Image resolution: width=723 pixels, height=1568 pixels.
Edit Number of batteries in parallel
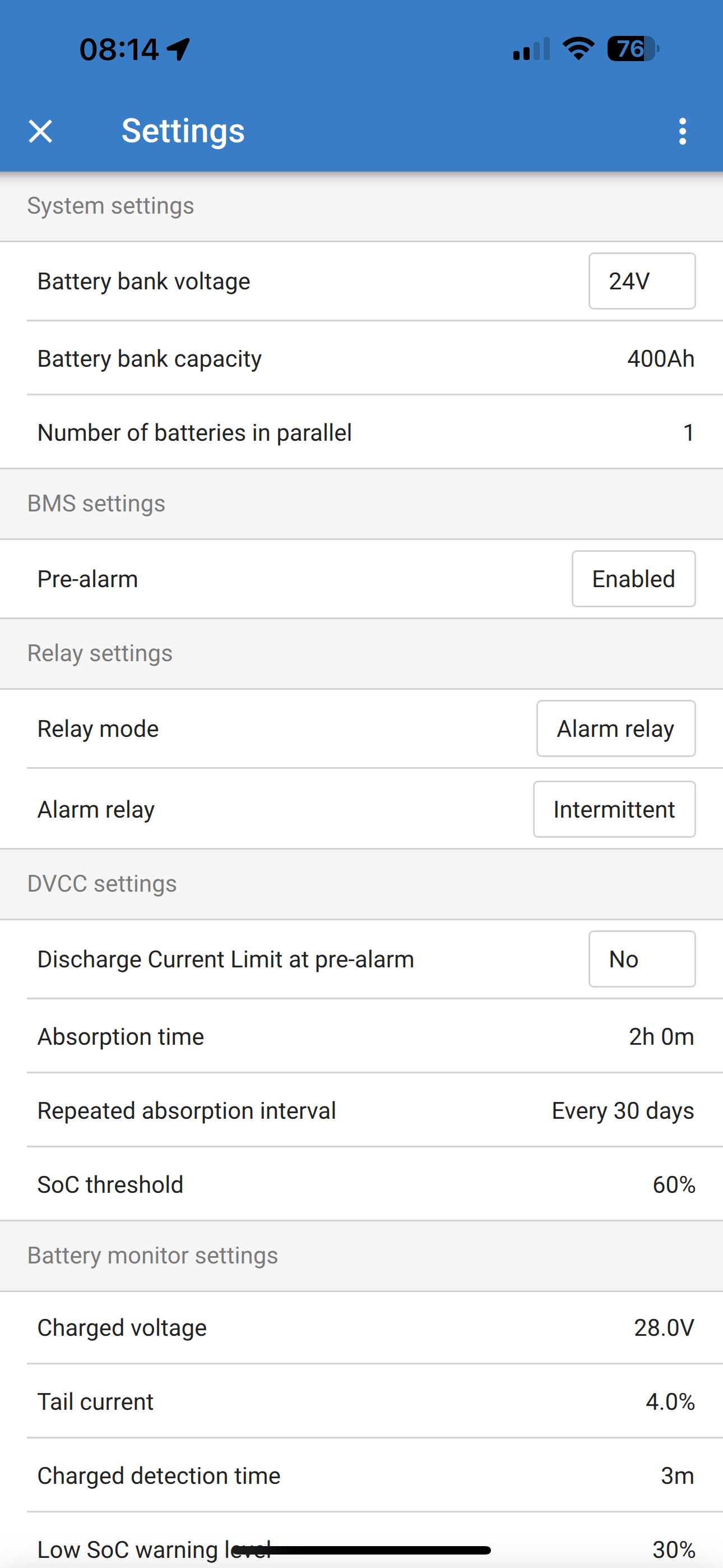688,433
